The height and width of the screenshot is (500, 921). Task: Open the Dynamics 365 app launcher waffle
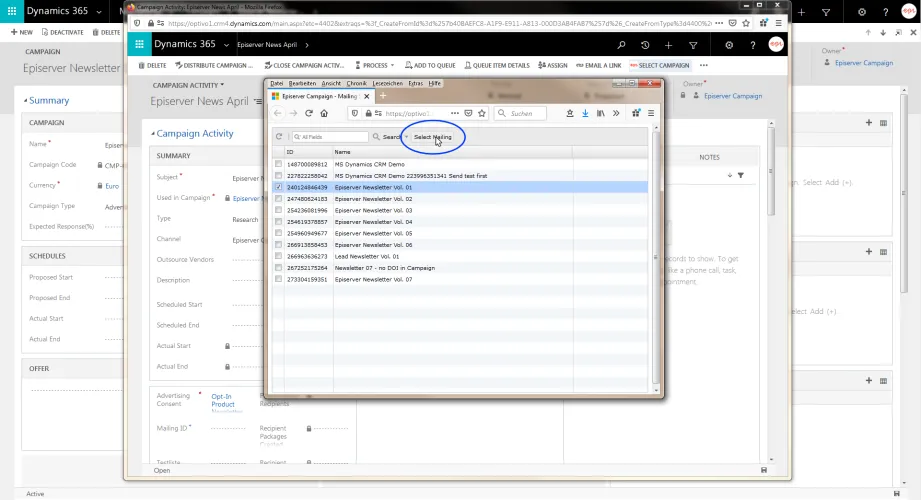click(x=139, y=44)
